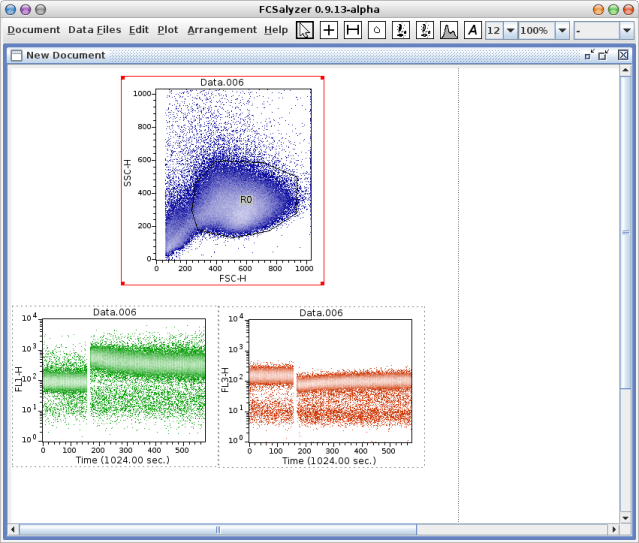
Task: Select the arrow pointer tool
Action: (x=305, y=30)
